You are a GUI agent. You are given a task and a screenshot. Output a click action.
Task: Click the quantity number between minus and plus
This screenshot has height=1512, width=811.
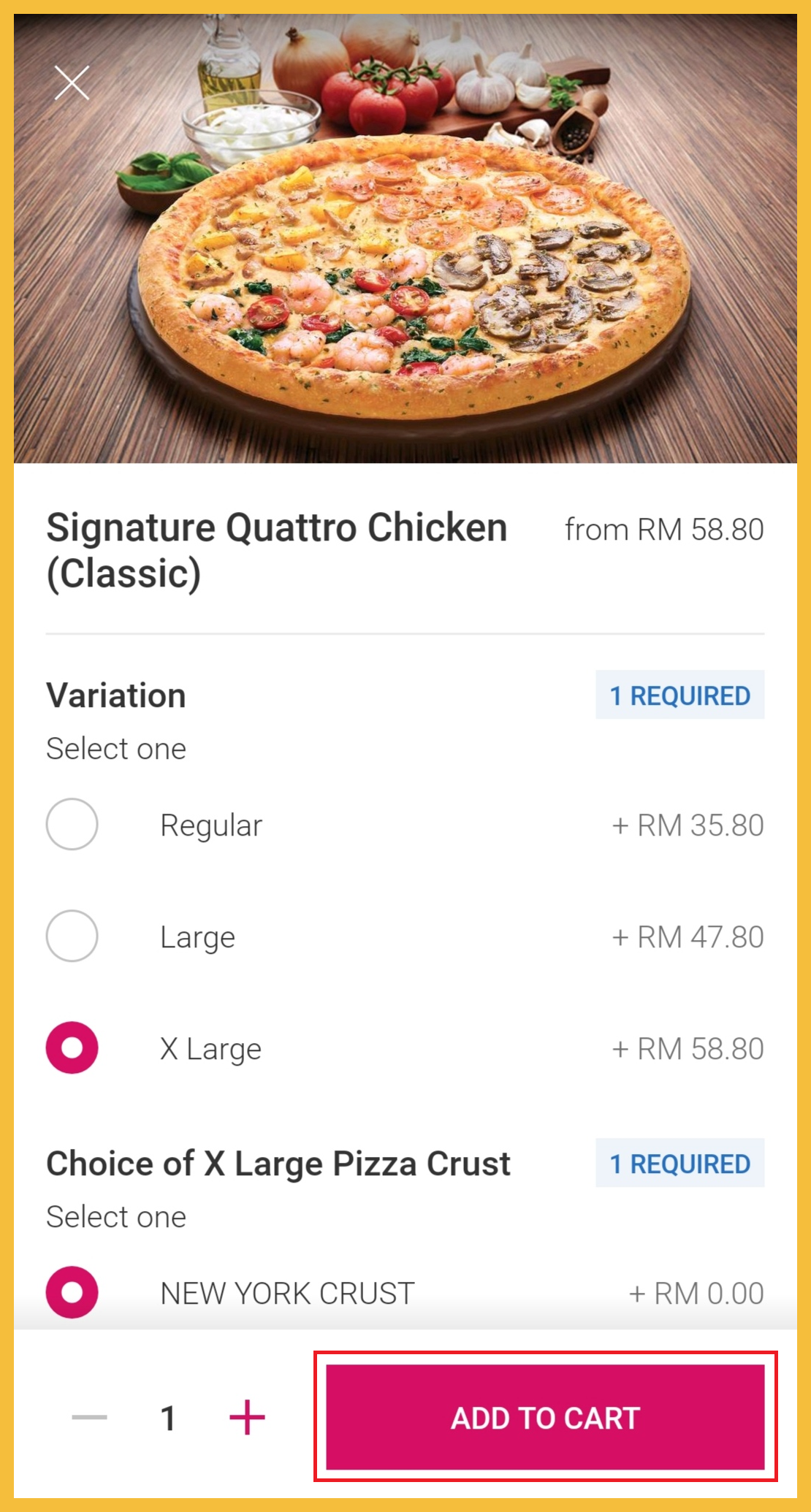click(x=168, y=1418)
